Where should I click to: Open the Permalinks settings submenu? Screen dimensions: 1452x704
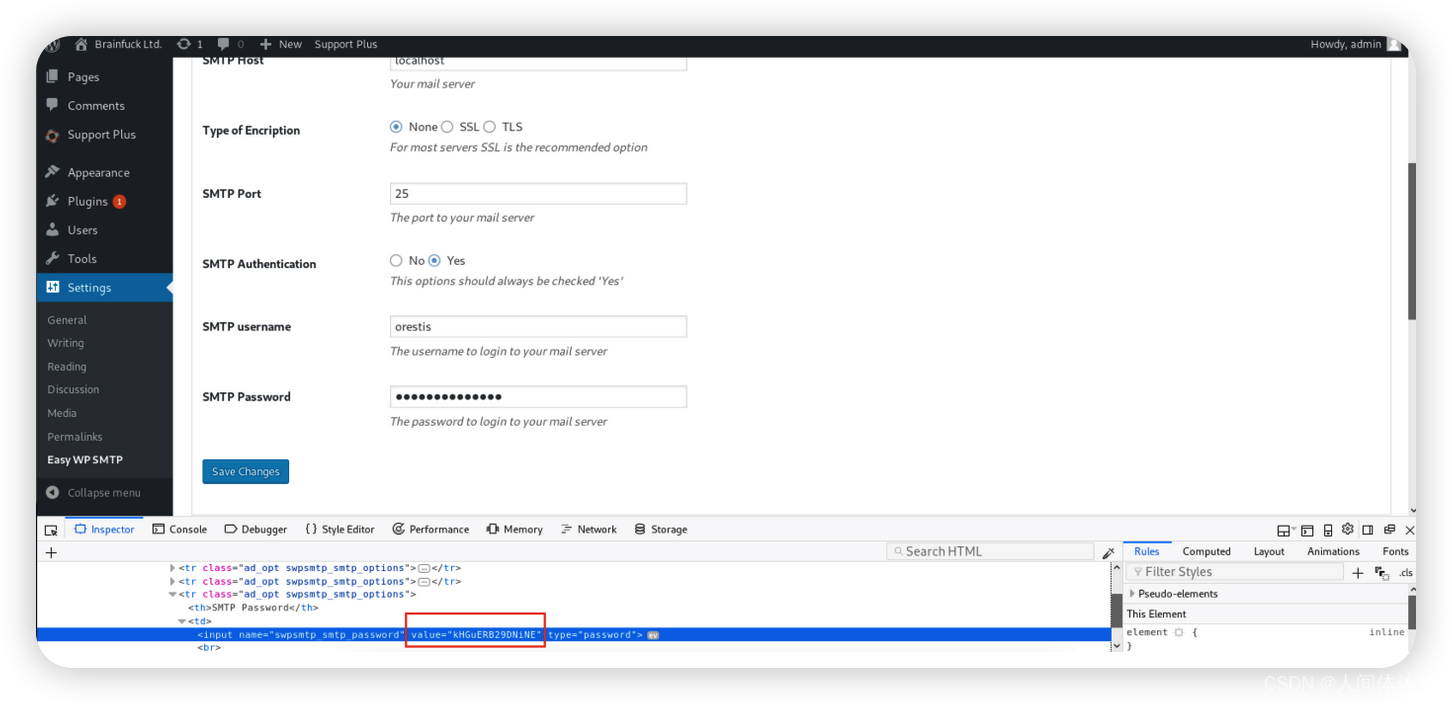tap(75, 437)
